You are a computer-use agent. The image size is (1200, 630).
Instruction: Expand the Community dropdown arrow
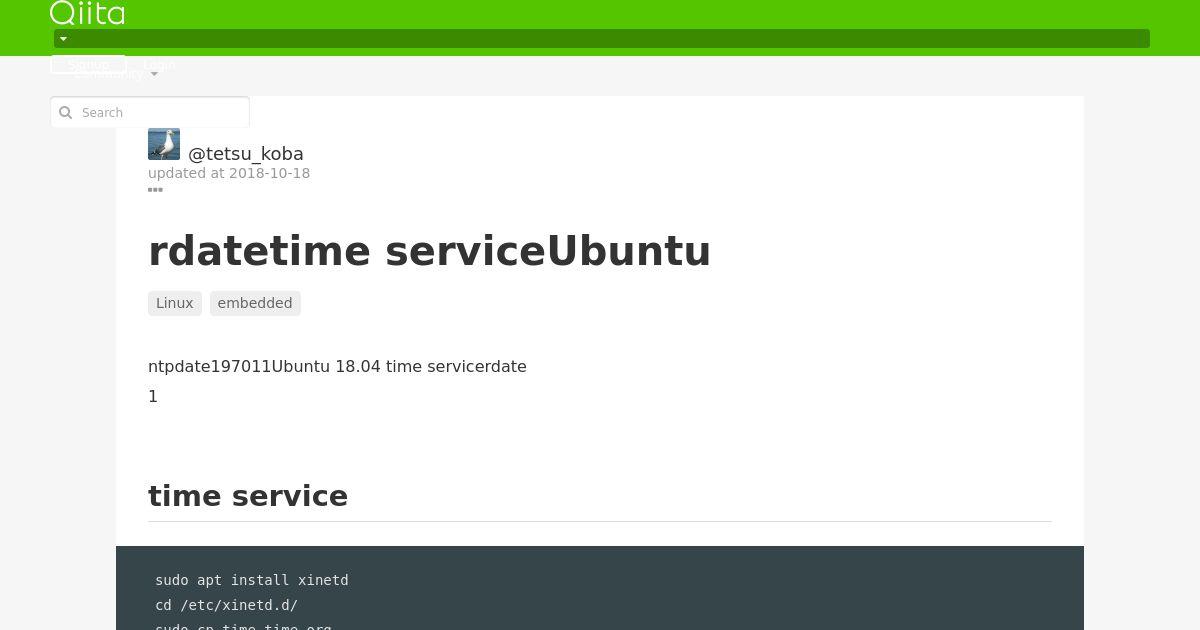pos(154,74)
